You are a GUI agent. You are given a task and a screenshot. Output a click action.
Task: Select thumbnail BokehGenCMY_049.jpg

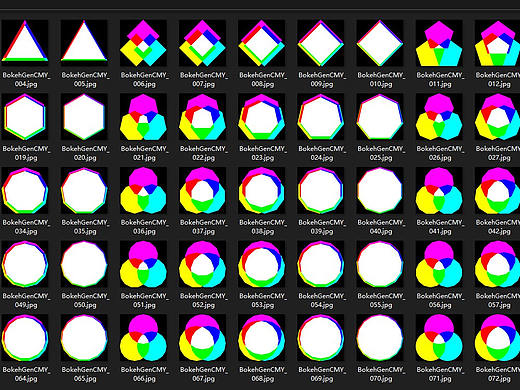pos(25,264)
